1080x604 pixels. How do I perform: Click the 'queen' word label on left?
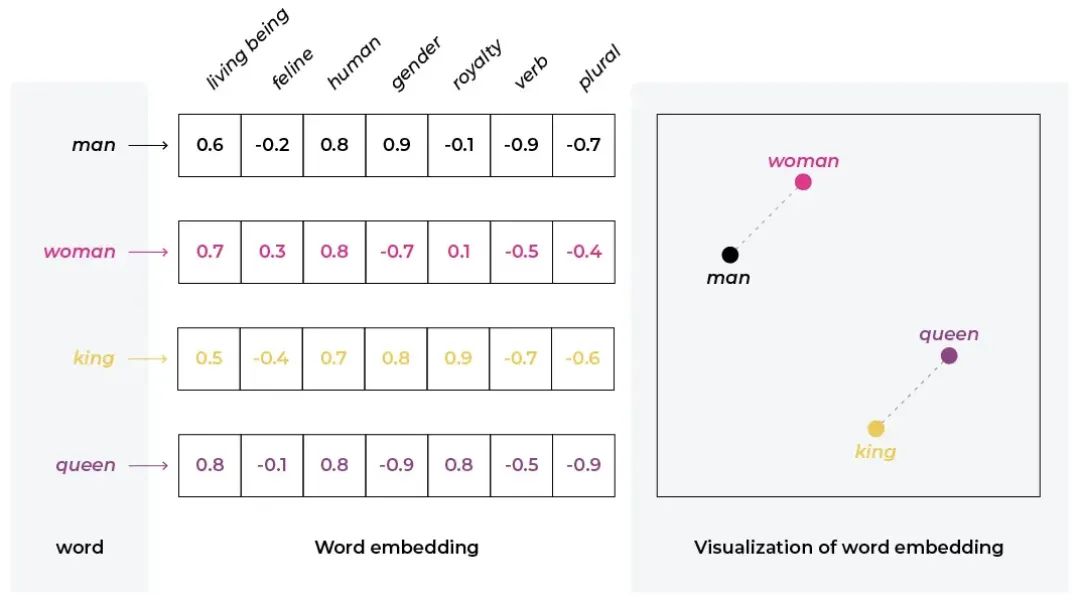pos(85,465)
